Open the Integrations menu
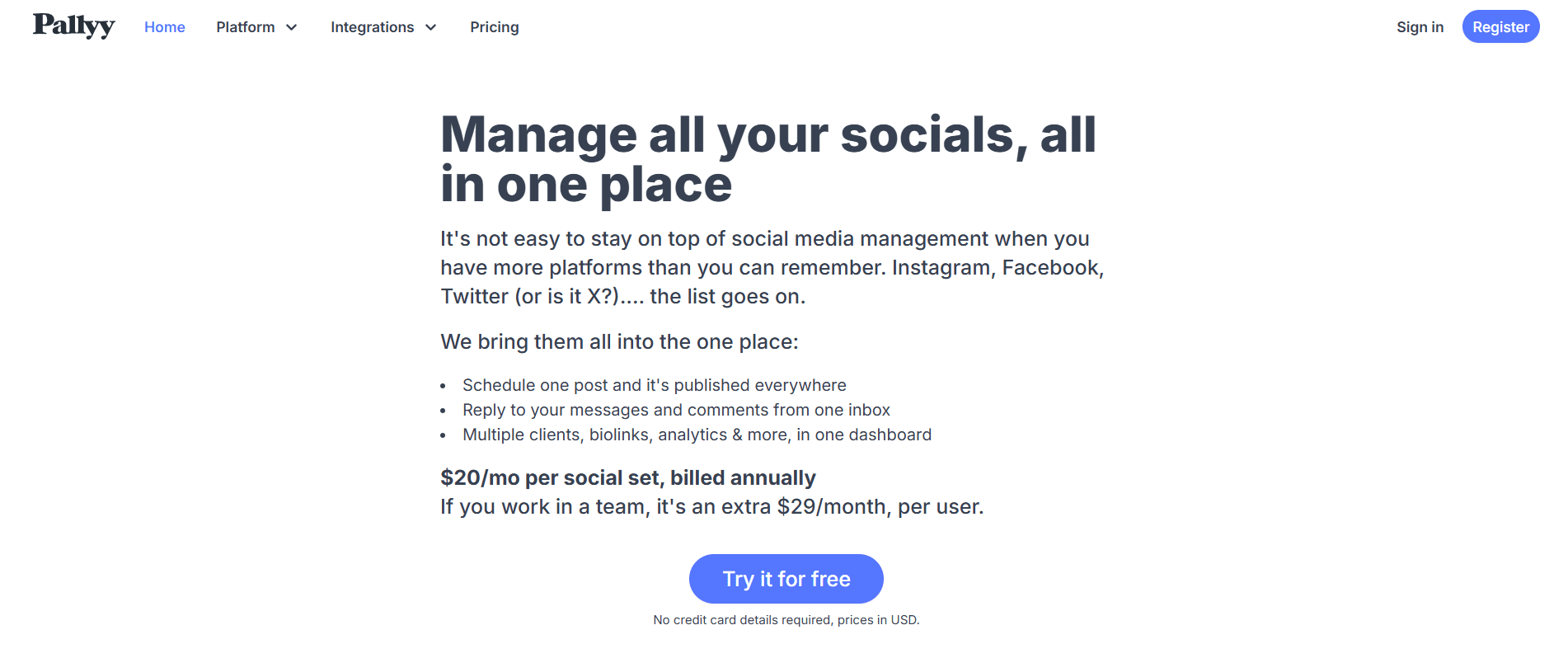The width and height of the screenshot is (1568, 658). click(372, 27)
